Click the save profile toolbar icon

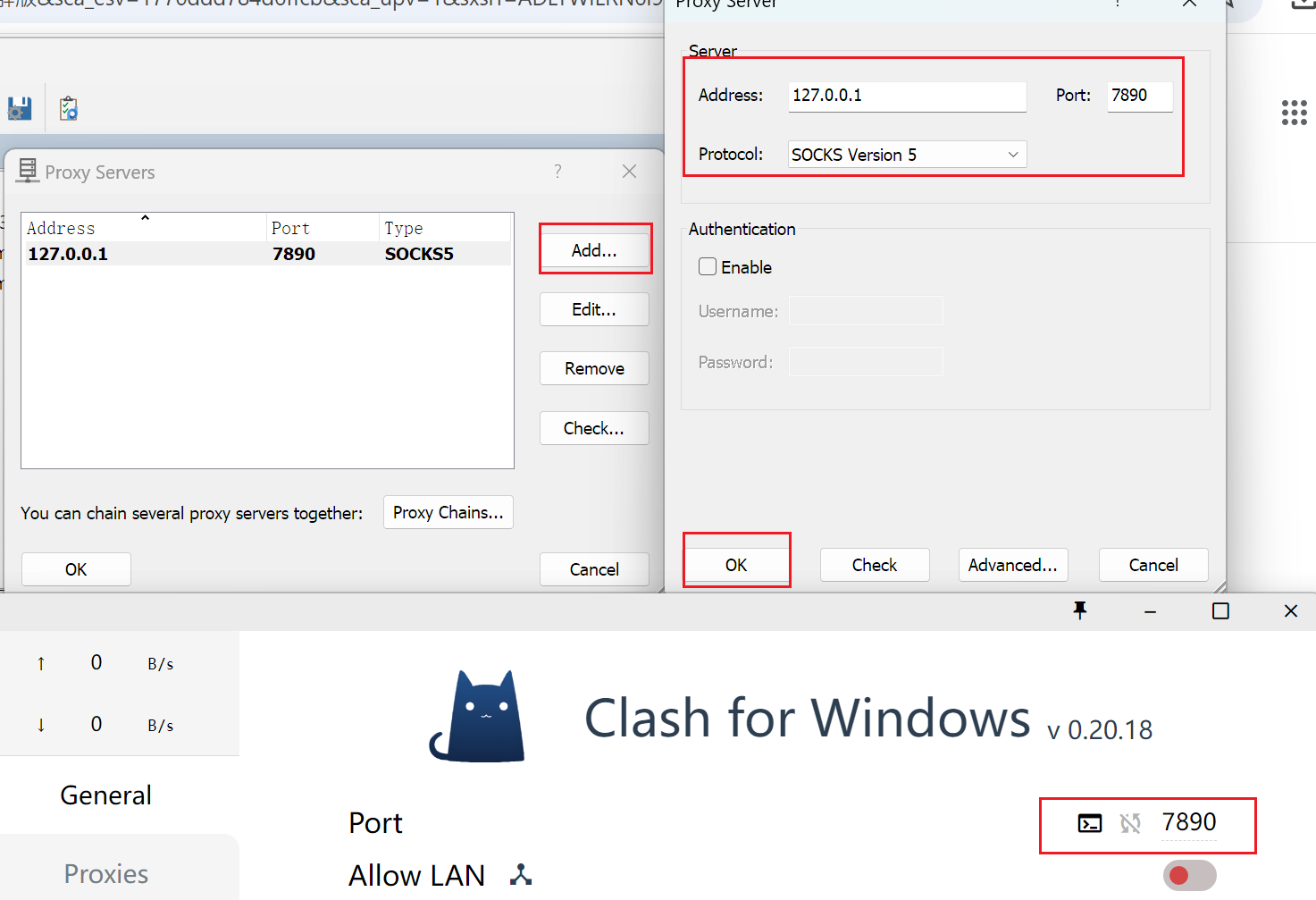coord(20,109)
